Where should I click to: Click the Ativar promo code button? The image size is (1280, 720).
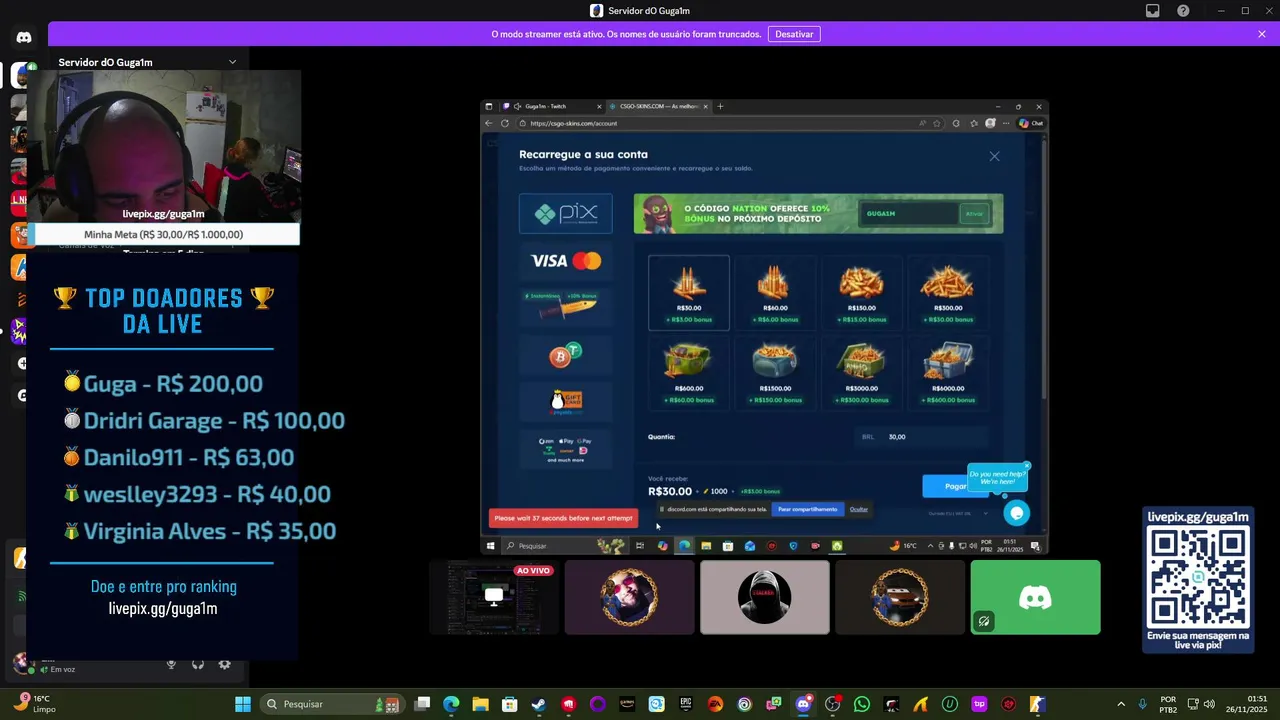pos(974,213)
